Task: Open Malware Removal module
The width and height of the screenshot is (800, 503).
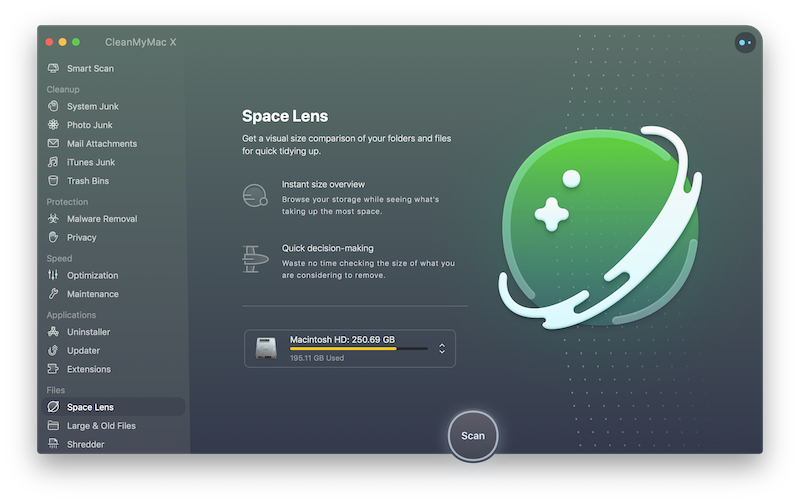Action: coord(102,219)
